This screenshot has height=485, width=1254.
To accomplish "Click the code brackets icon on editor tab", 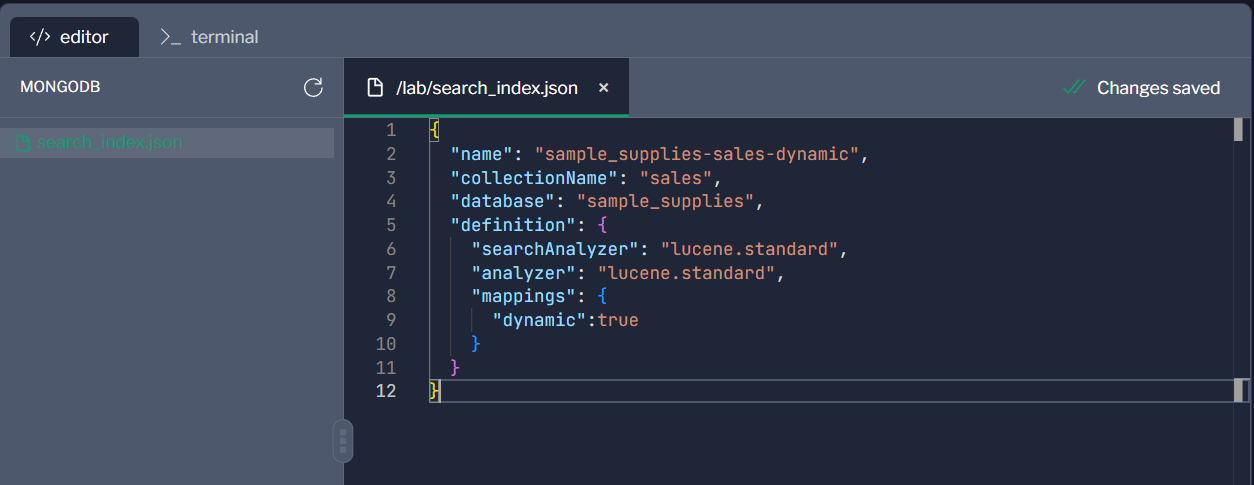I will click(x=40, y=37).
